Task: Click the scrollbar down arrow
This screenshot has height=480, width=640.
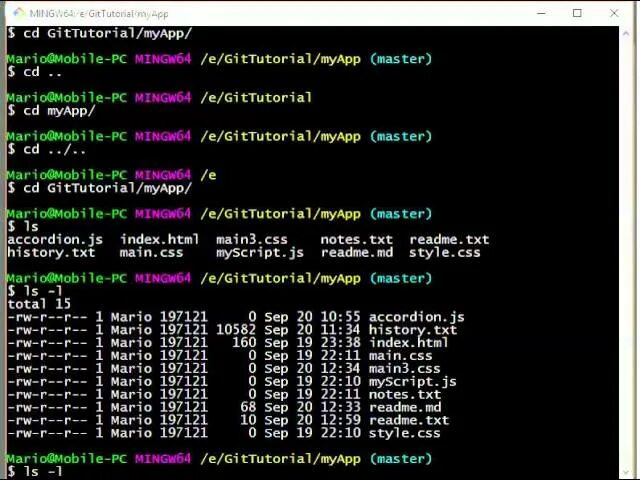Action: click(626, 473)
